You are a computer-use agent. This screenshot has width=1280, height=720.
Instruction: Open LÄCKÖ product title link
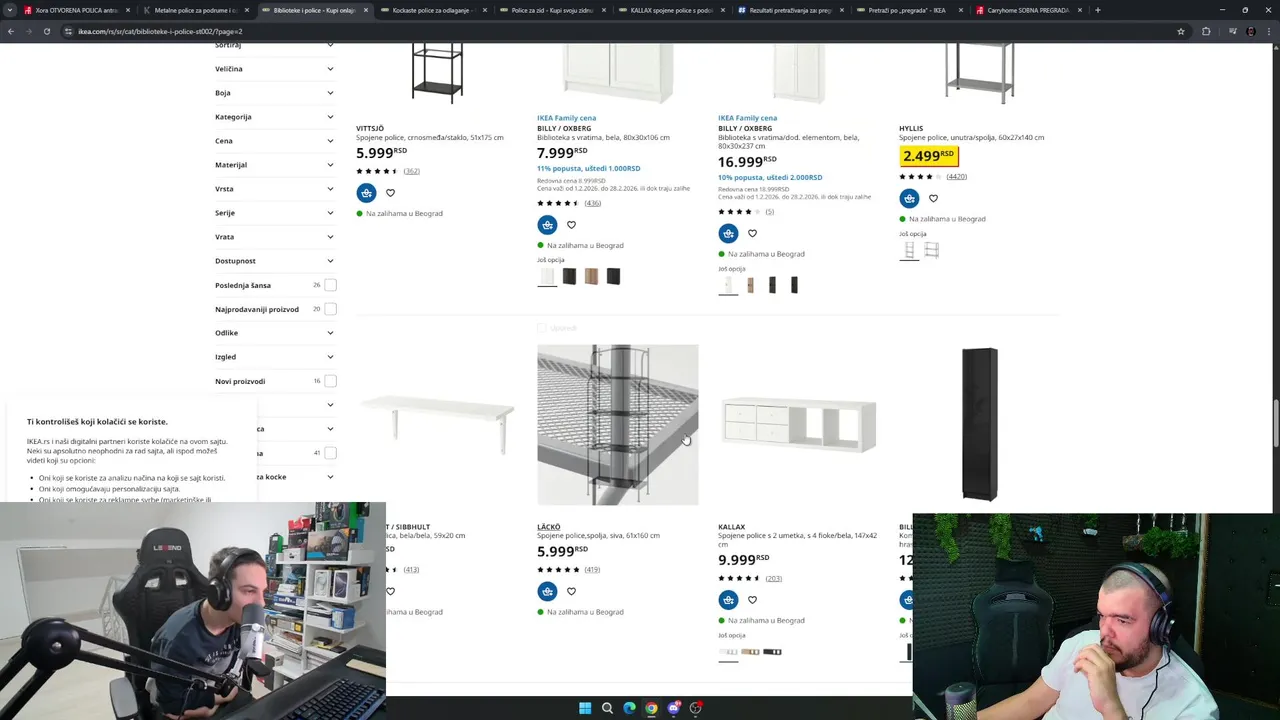tap(548, 527)
